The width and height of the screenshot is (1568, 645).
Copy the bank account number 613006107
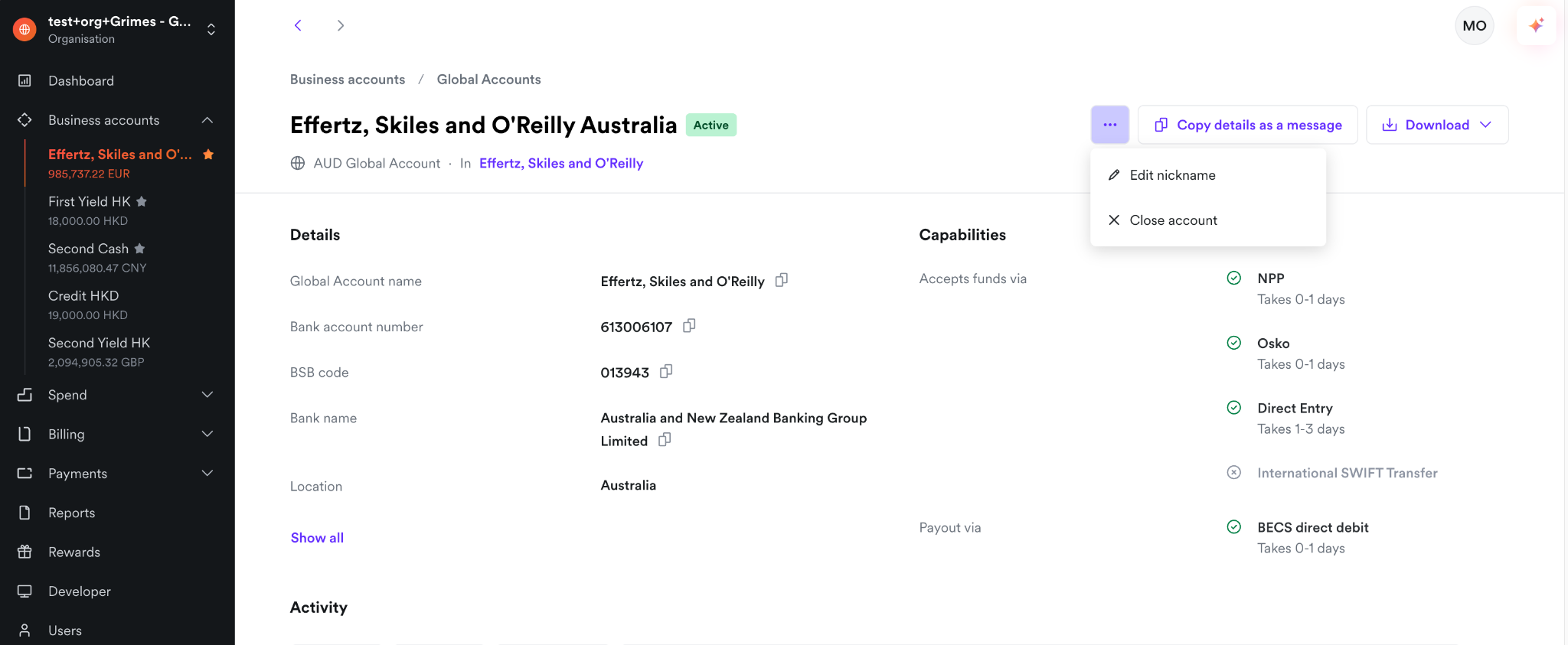[689, 326]
